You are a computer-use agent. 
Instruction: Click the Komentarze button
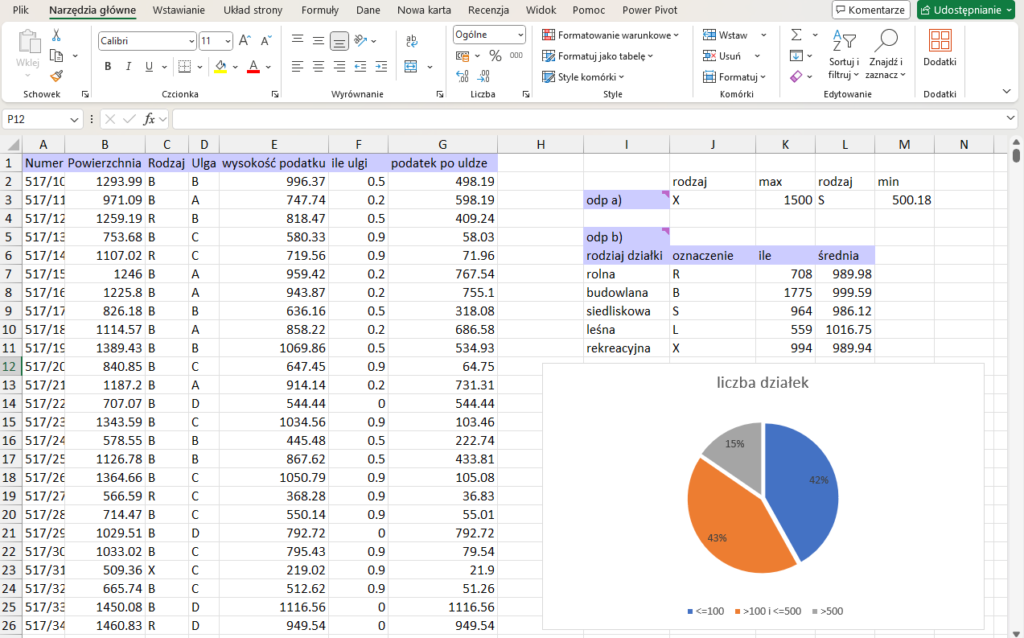coord(870,10)
